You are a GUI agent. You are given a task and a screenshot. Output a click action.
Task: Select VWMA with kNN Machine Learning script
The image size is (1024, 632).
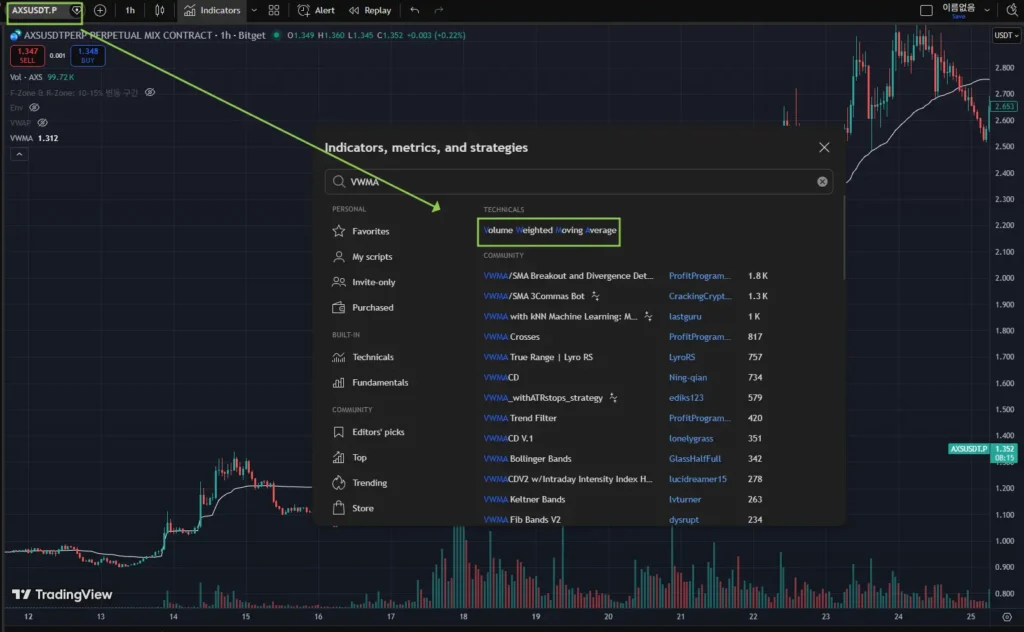pos(560,317)
